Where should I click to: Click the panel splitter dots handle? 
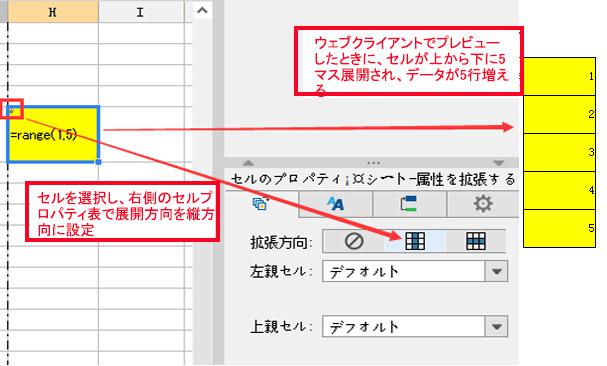click(x=373, y=163)
